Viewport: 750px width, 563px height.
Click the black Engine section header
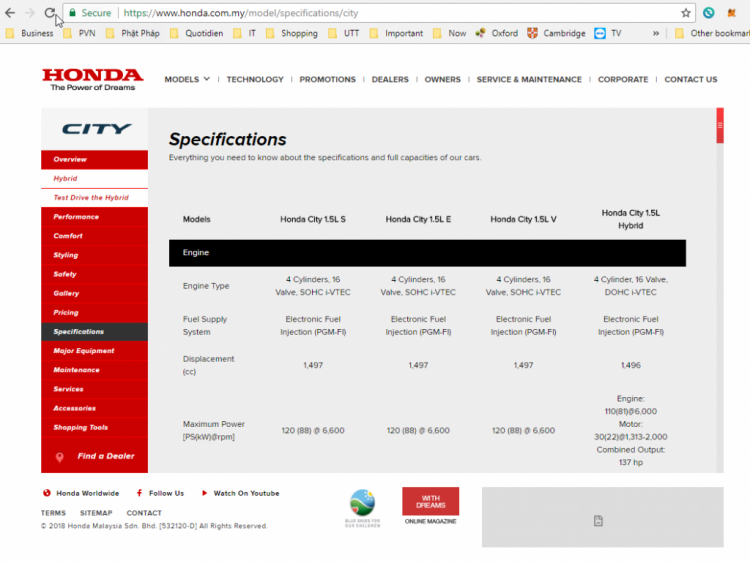(x=427, y=253)
